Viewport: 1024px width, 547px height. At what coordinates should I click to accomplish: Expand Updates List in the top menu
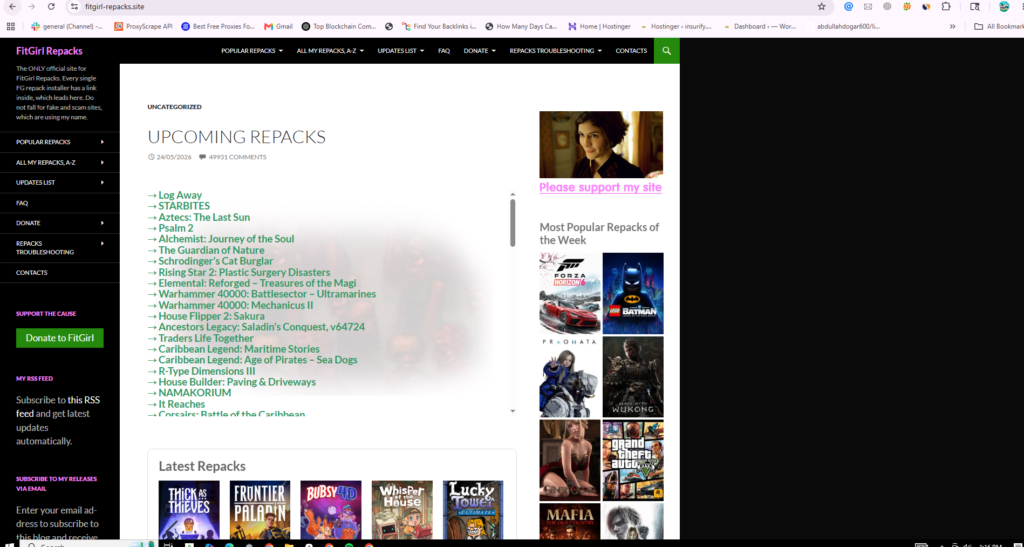(x=400, y=51)
